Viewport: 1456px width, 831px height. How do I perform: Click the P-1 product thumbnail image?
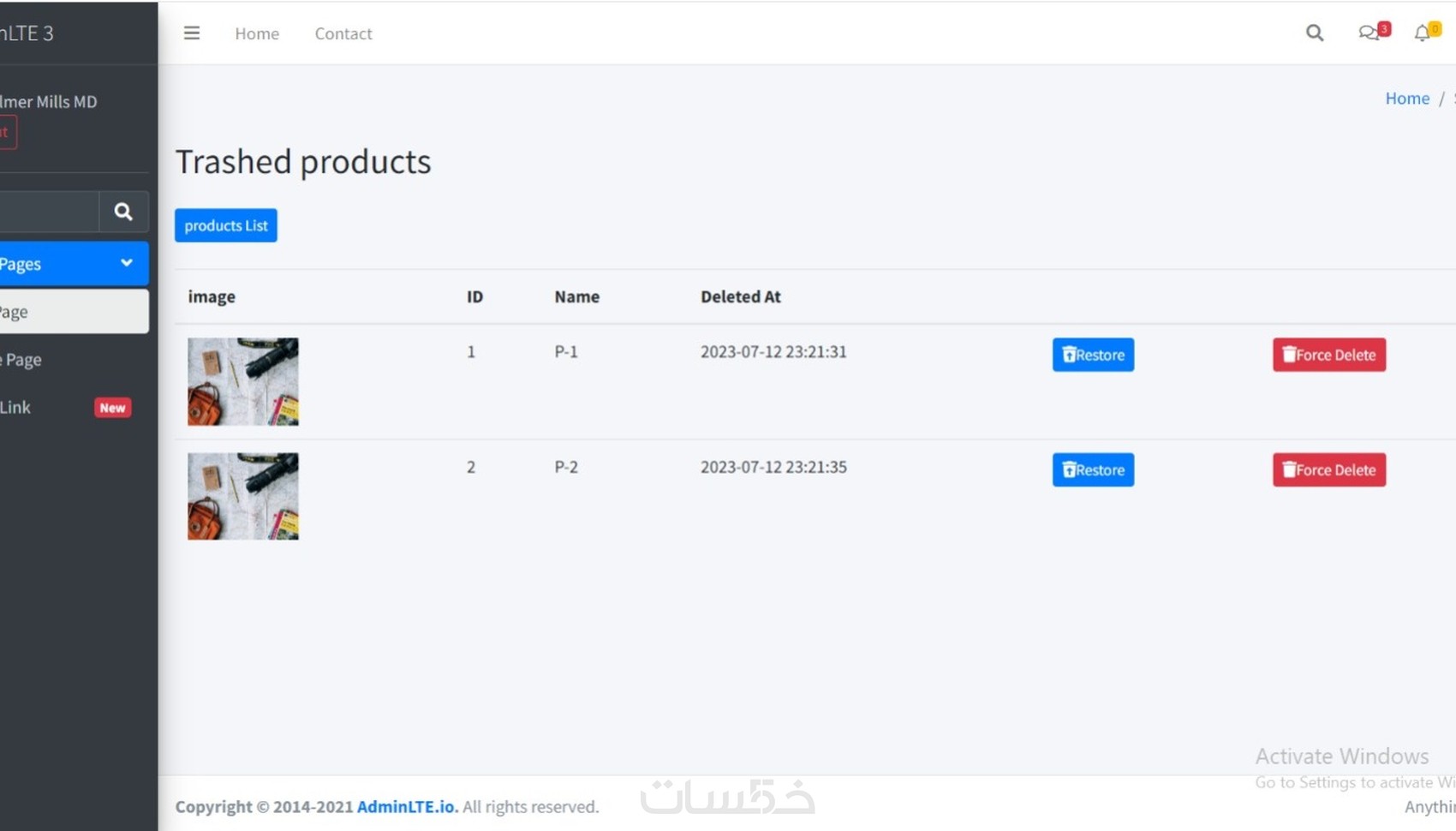(243, 381)
